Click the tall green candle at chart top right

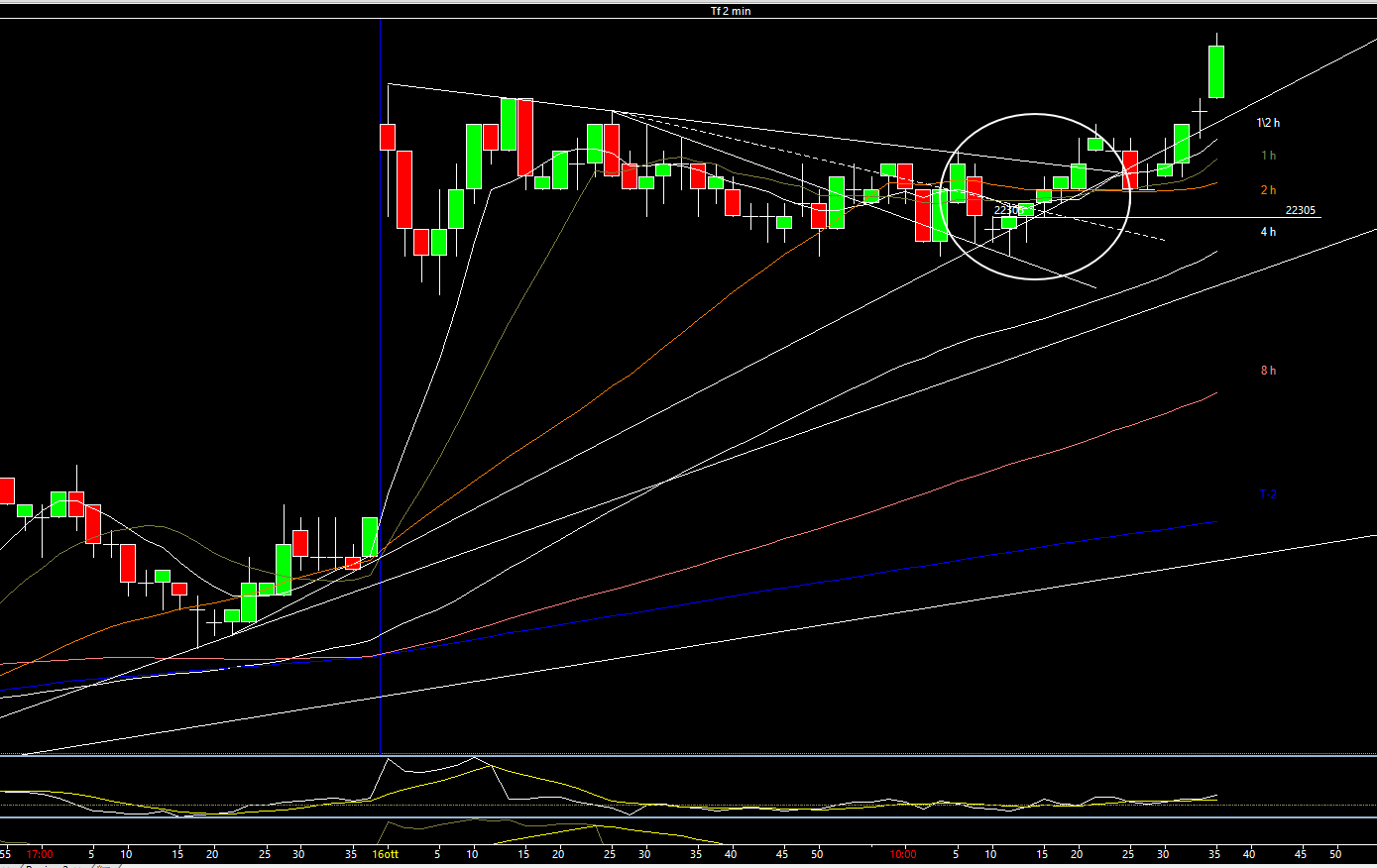tap(1216, 71)
